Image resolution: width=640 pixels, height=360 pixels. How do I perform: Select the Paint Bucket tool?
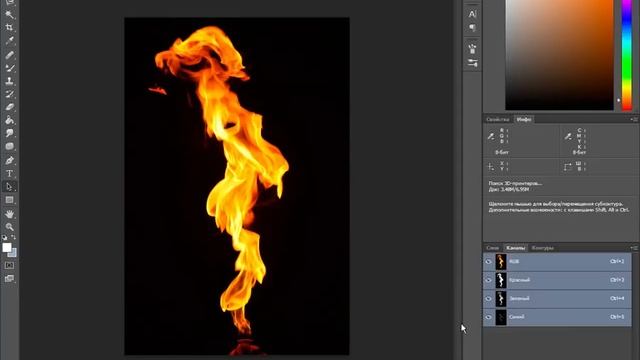click(9, 120)
